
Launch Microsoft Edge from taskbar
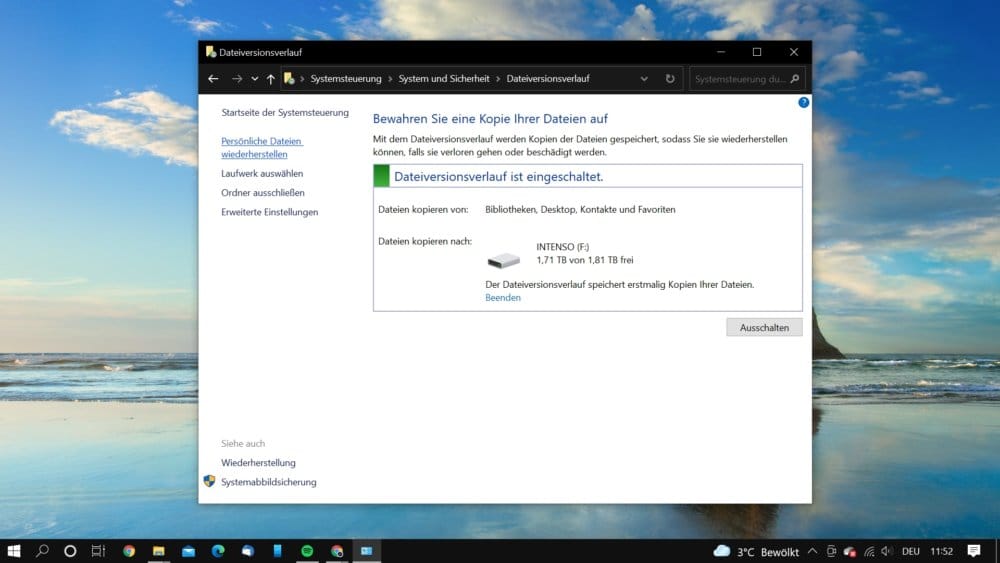tap(218, 551)
